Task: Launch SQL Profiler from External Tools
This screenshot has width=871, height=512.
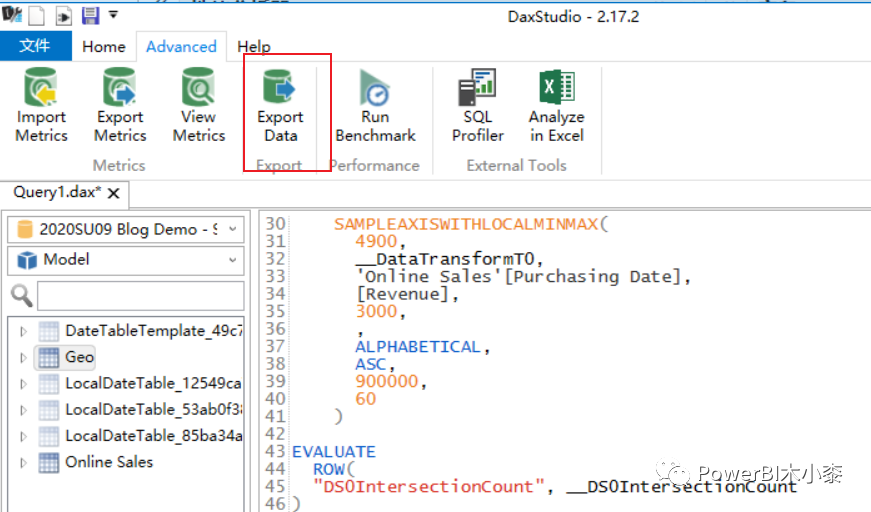Action: point(477,106)
